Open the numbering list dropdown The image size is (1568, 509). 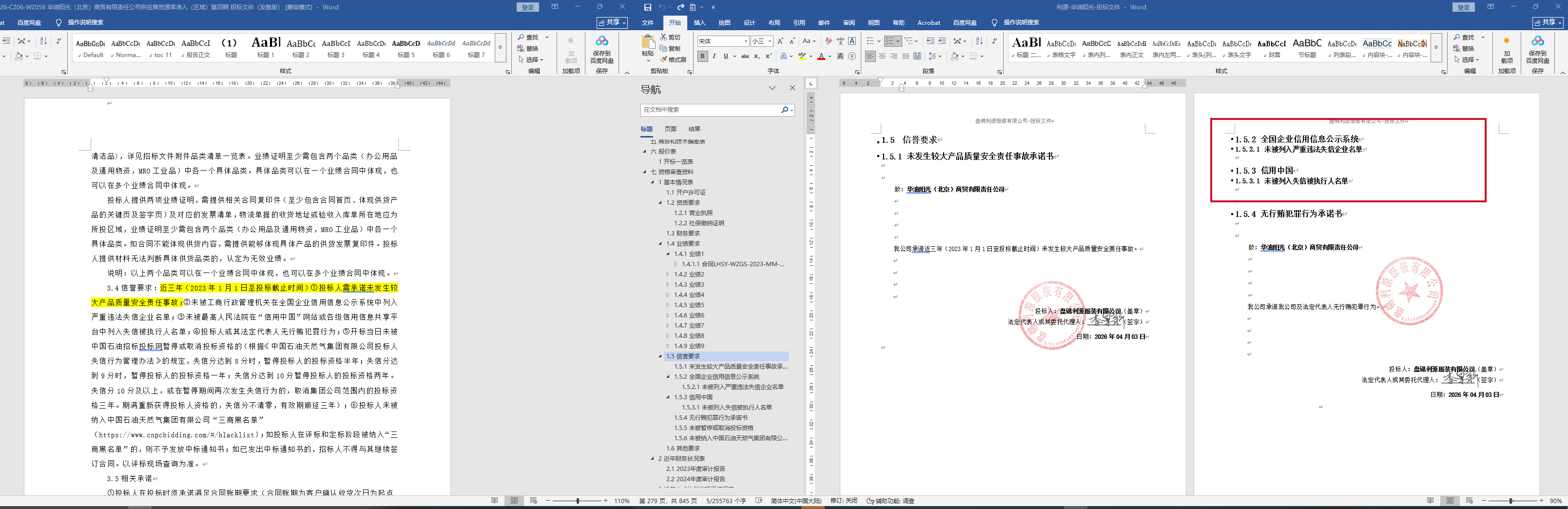(898, 41)
